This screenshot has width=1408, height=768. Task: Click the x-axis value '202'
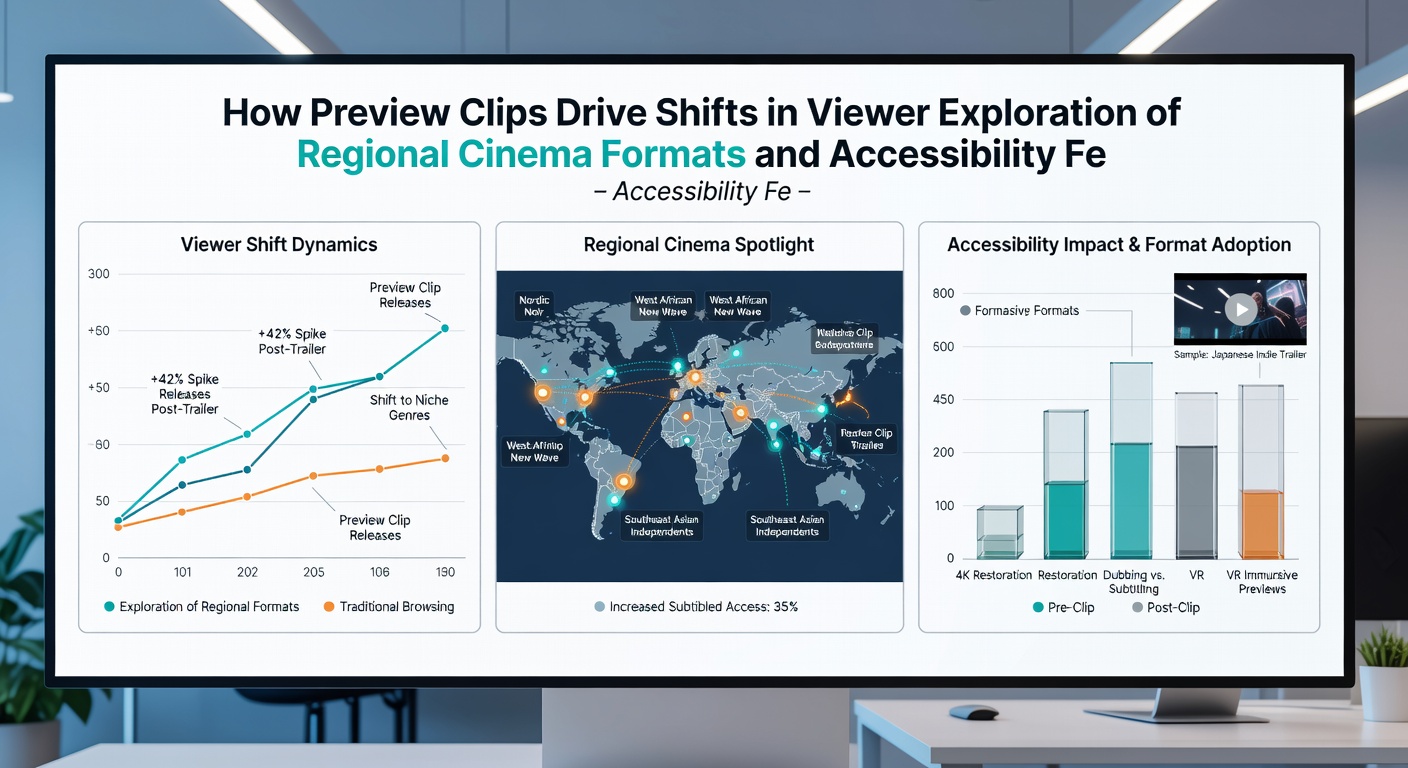tap(246, 573)
